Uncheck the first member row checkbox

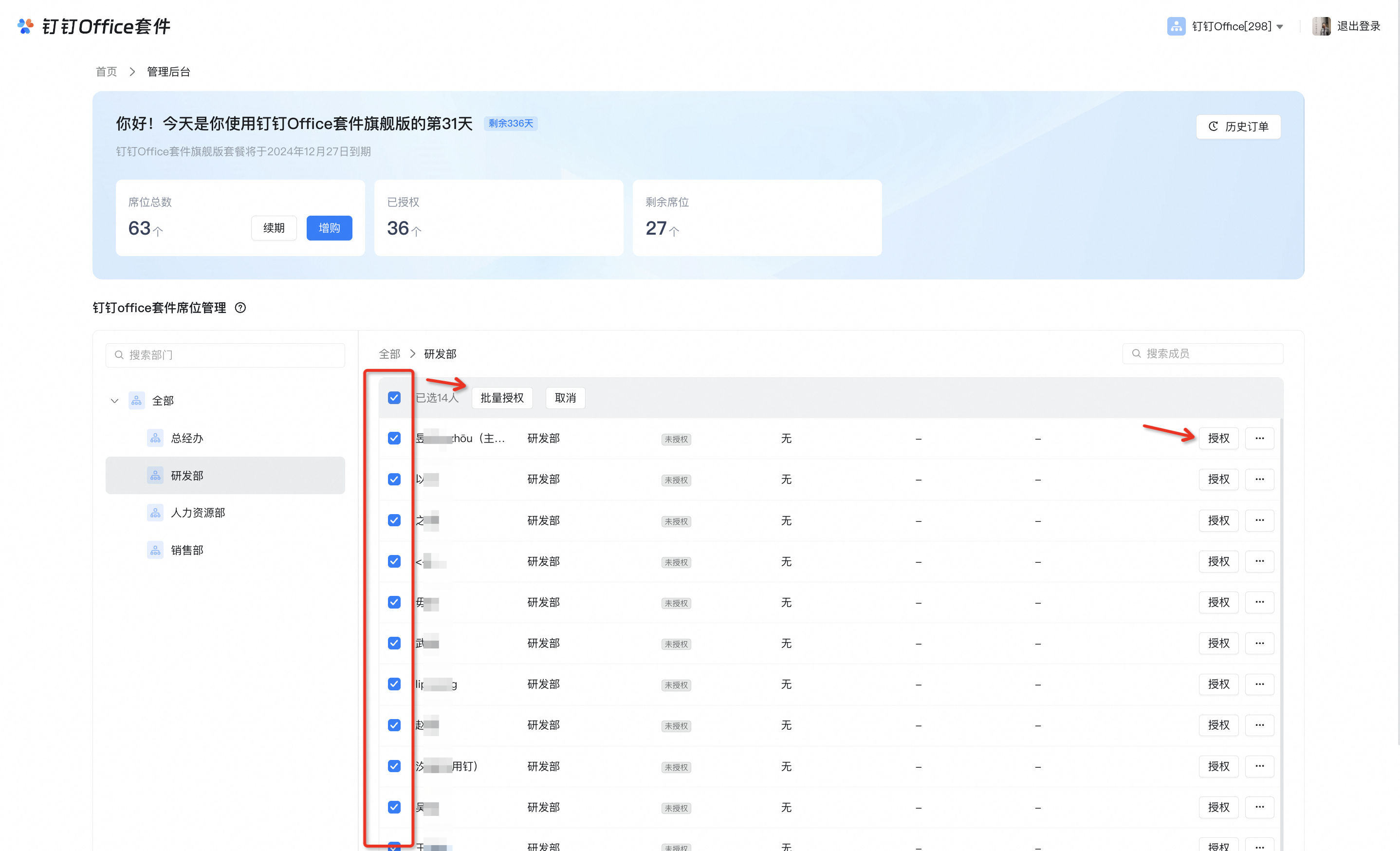pos(394,438)
